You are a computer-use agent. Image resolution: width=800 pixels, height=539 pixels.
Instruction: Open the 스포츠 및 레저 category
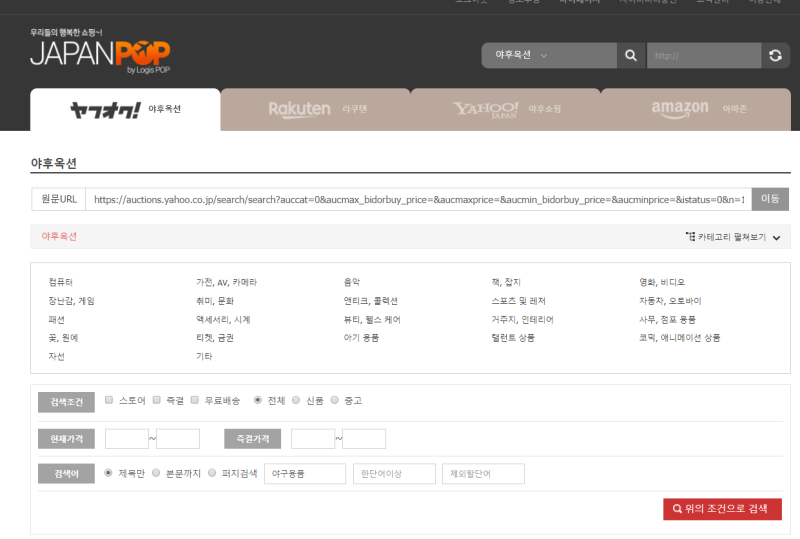point(518,301)
